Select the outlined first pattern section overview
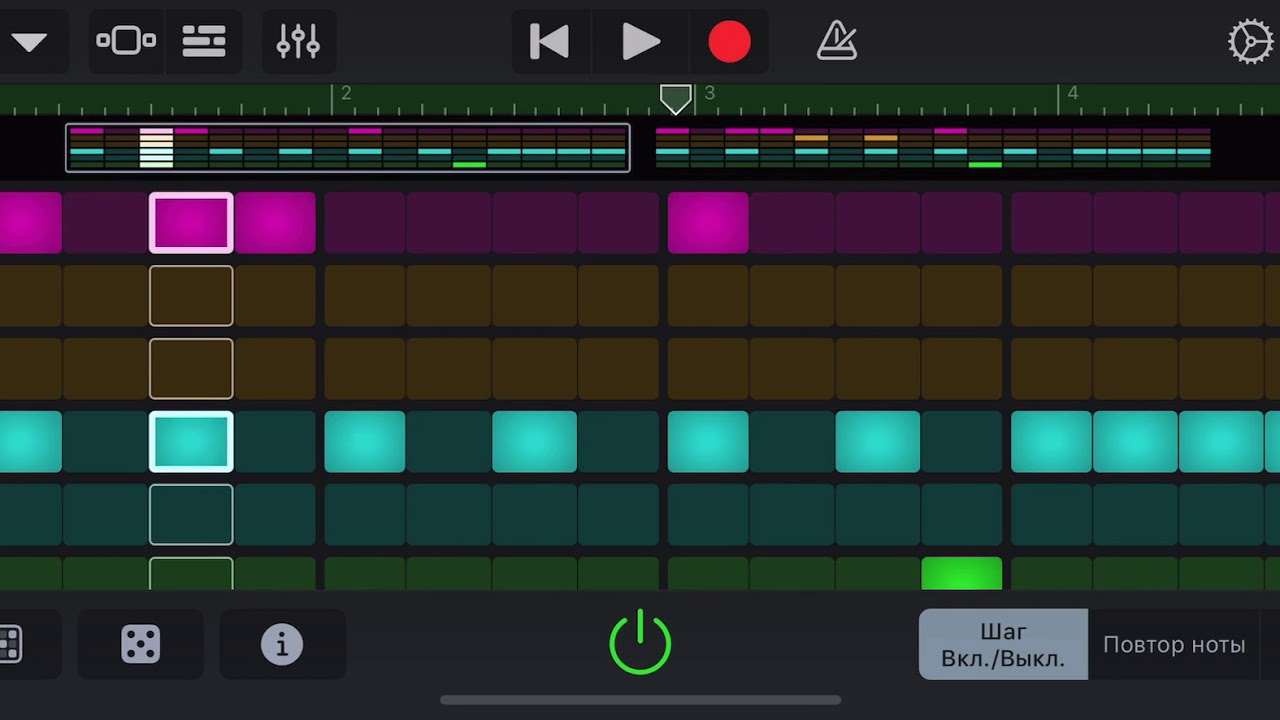Viewport: 1280px width, 720px height. pos(348,148)
